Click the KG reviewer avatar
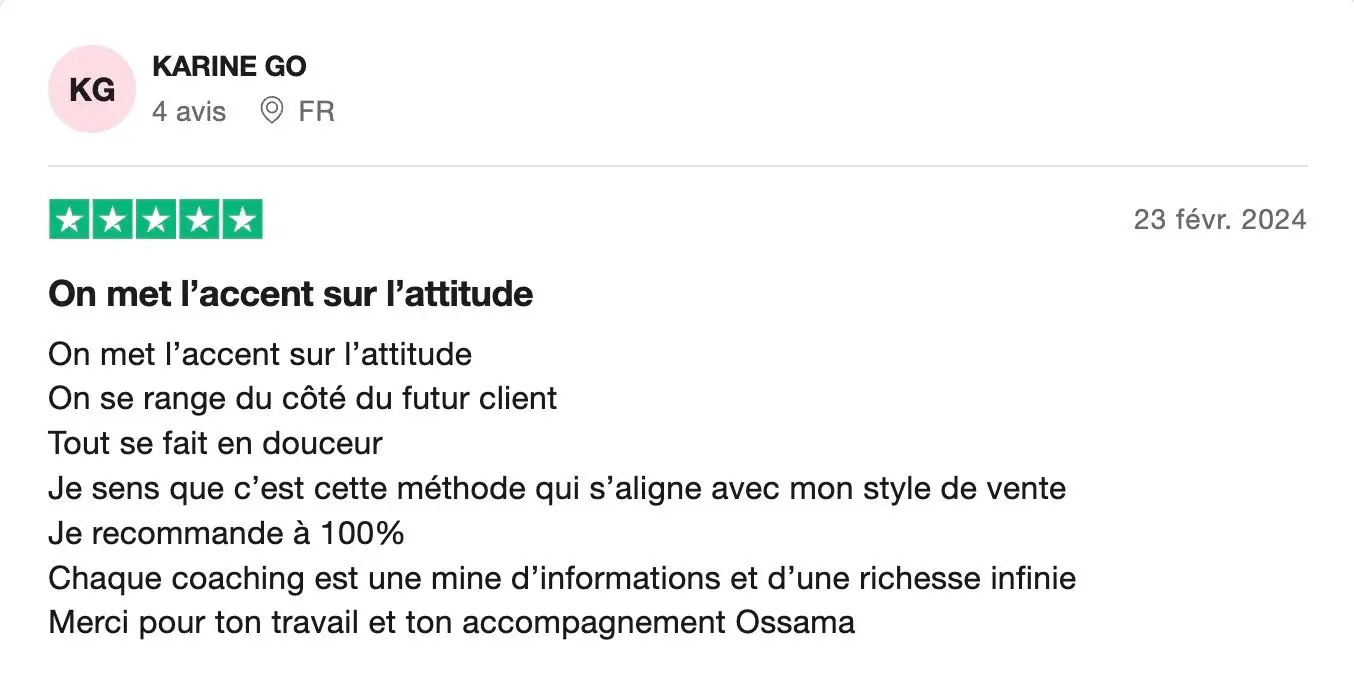The image size is (1354, 674). click(x=91, y=90)
